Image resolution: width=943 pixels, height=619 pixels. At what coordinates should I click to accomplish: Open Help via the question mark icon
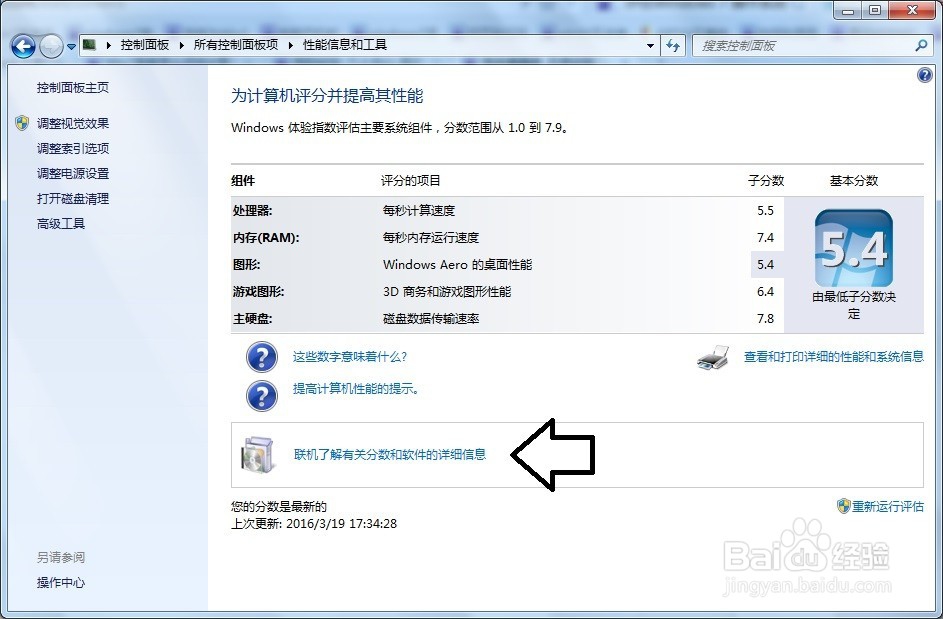[925, 74]
